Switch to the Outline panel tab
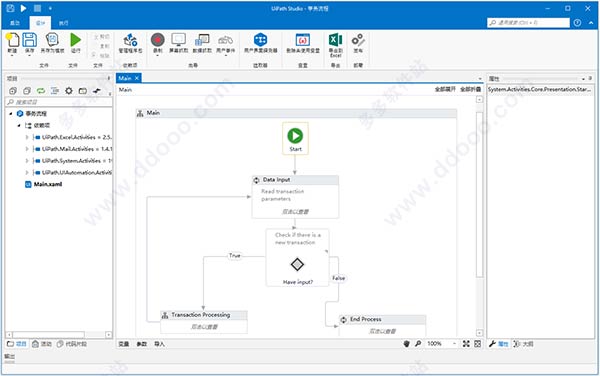Image resolution: width=600 pixels, height=376 pixels. [x=523, y=344]
